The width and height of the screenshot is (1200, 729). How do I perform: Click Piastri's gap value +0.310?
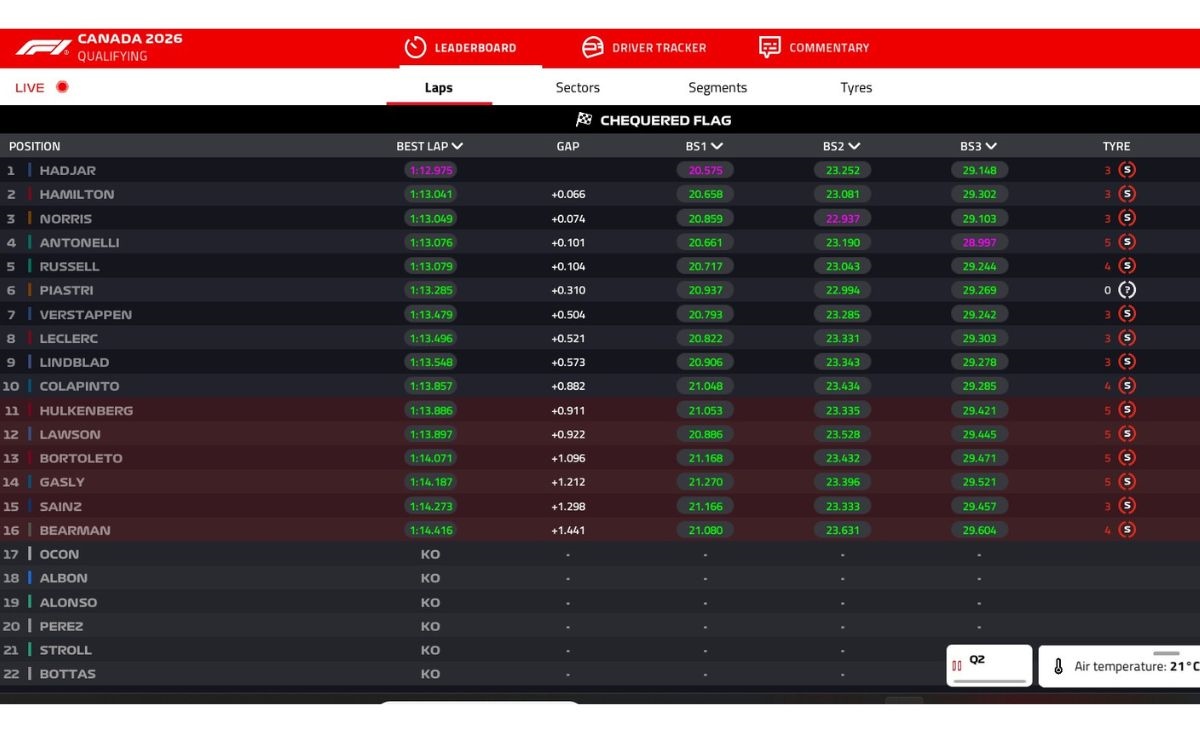click(568, 290)
